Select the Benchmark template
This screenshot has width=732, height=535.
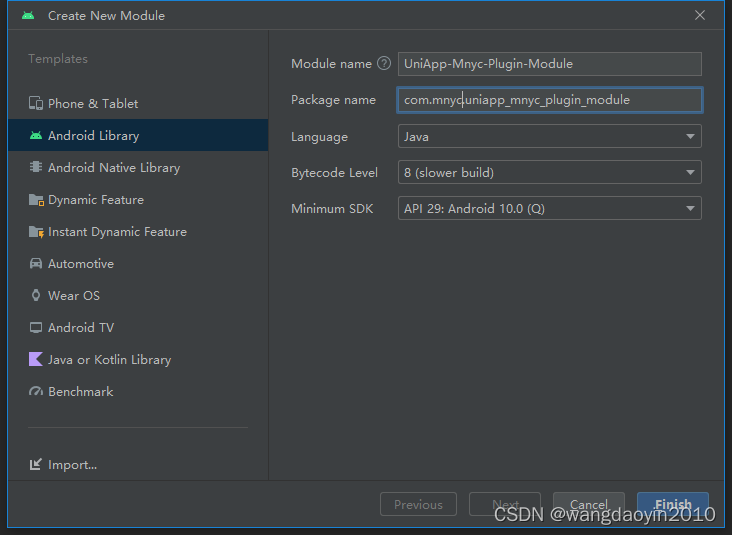tap(138, 392)
